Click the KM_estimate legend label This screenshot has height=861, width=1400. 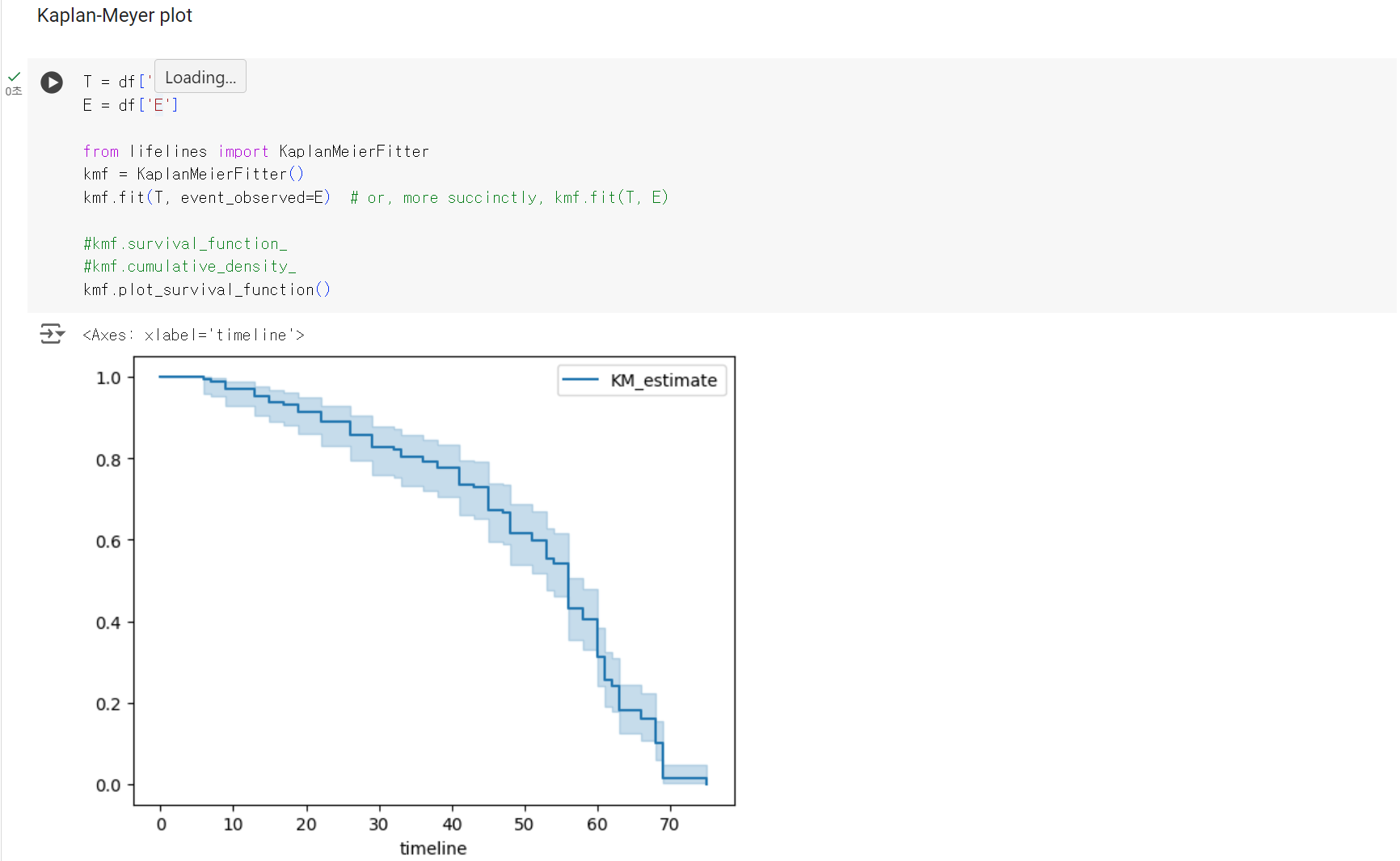(x=663, y=380)
